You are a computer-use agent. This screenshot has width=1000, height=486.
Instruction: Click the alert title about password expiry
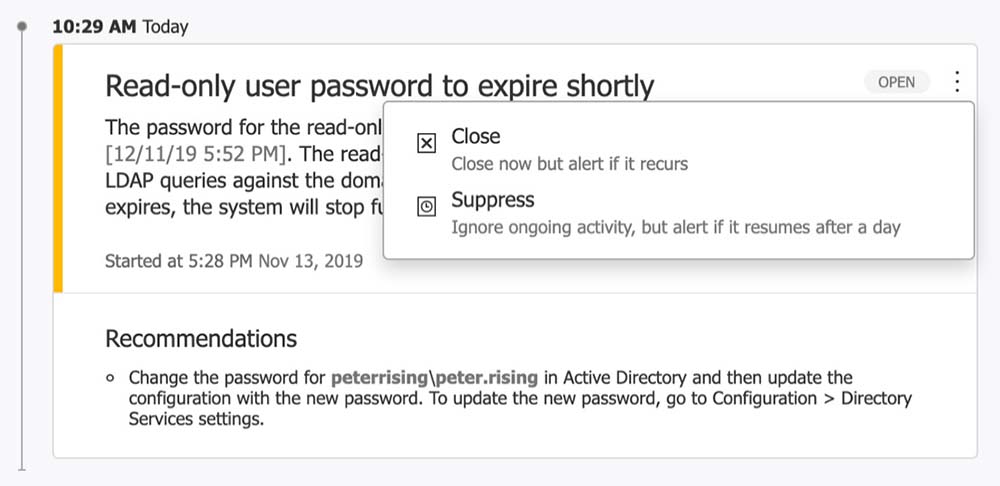379,86
